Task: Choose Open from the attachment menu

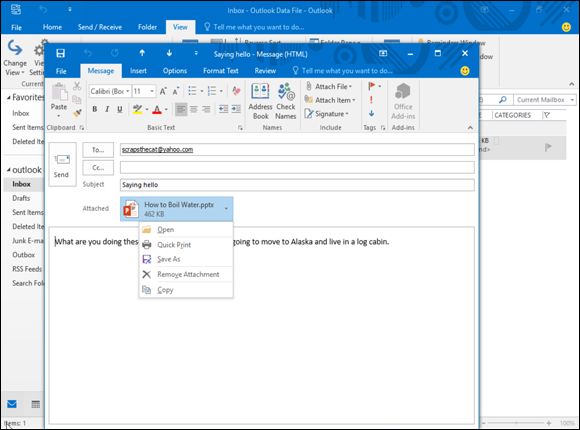Action: tap(186, 229)
